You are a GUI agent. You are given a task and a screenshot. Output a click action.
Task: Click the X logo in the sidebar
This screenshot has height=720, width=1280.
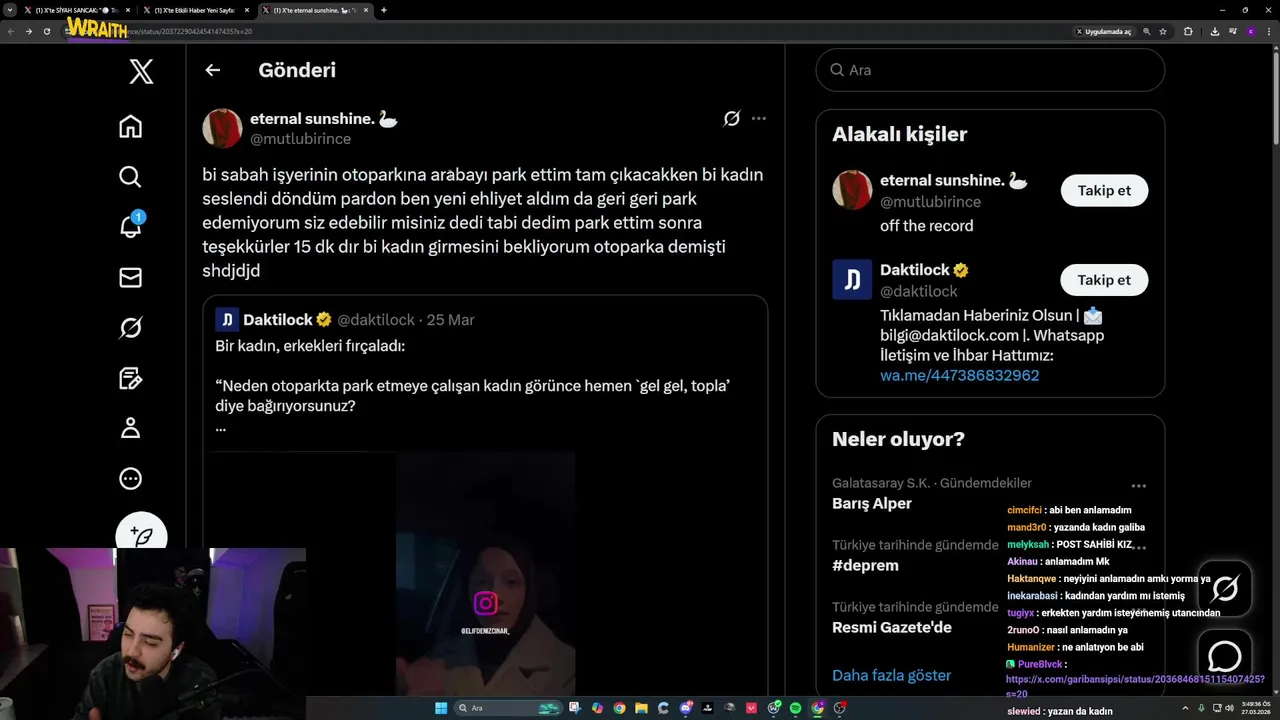[x=141, y=71]
